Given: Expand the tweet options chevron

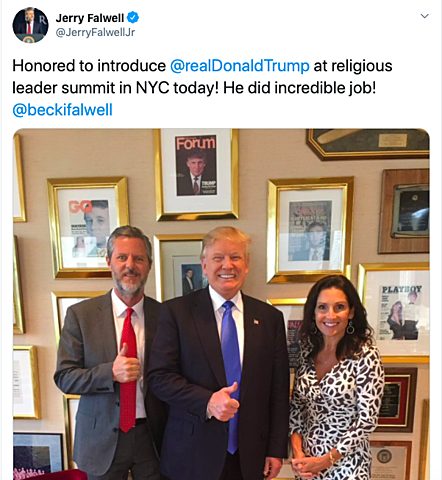Looking at the screenshot, I should (x=424, y=16).
